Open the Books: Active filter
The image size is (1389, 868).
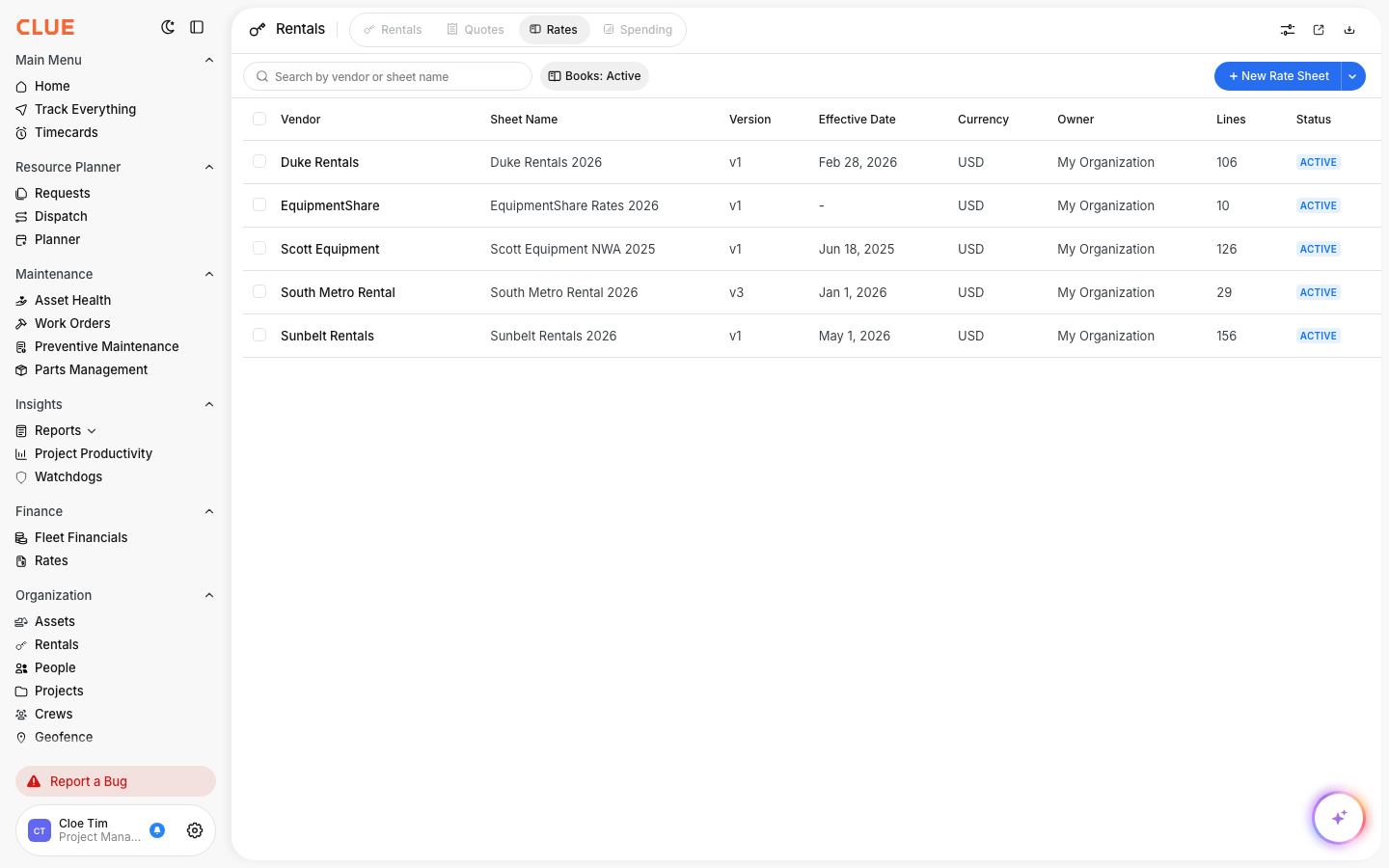tap(594, 76)
